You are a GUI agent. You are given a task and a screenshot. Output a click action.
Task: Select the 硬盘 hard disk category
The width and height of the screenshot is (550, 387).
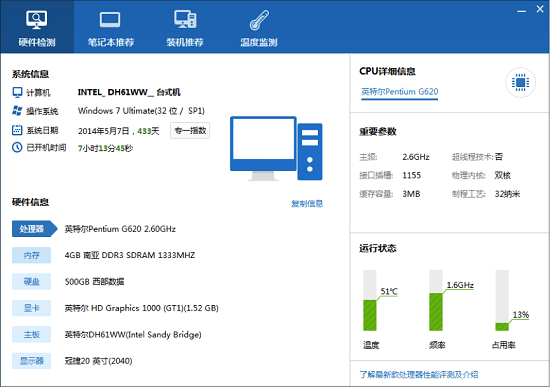(x=31, y=281)
